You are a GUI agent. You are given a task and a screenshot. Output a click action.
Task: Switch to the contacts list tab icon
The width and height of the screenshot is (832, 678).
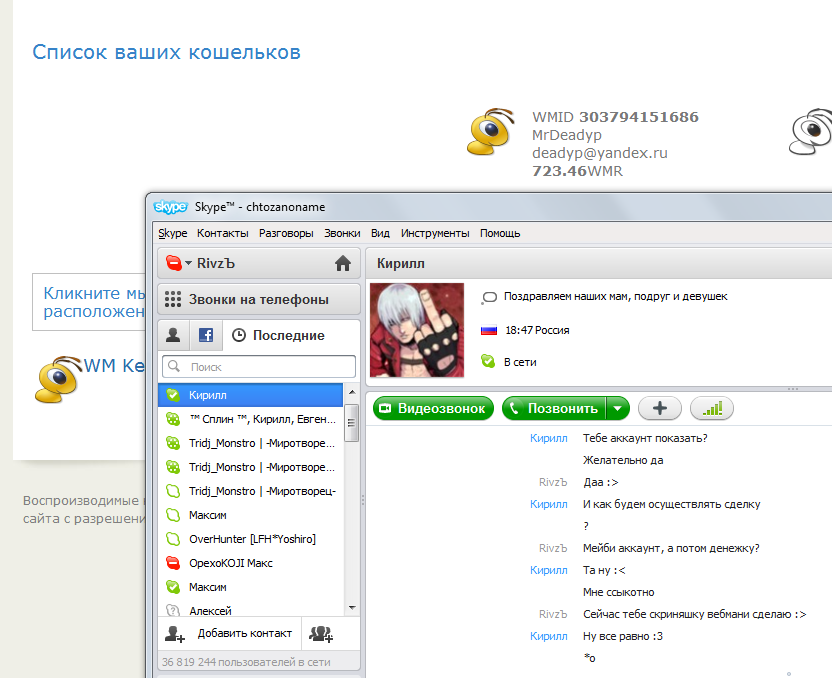[x=173, y=335]
